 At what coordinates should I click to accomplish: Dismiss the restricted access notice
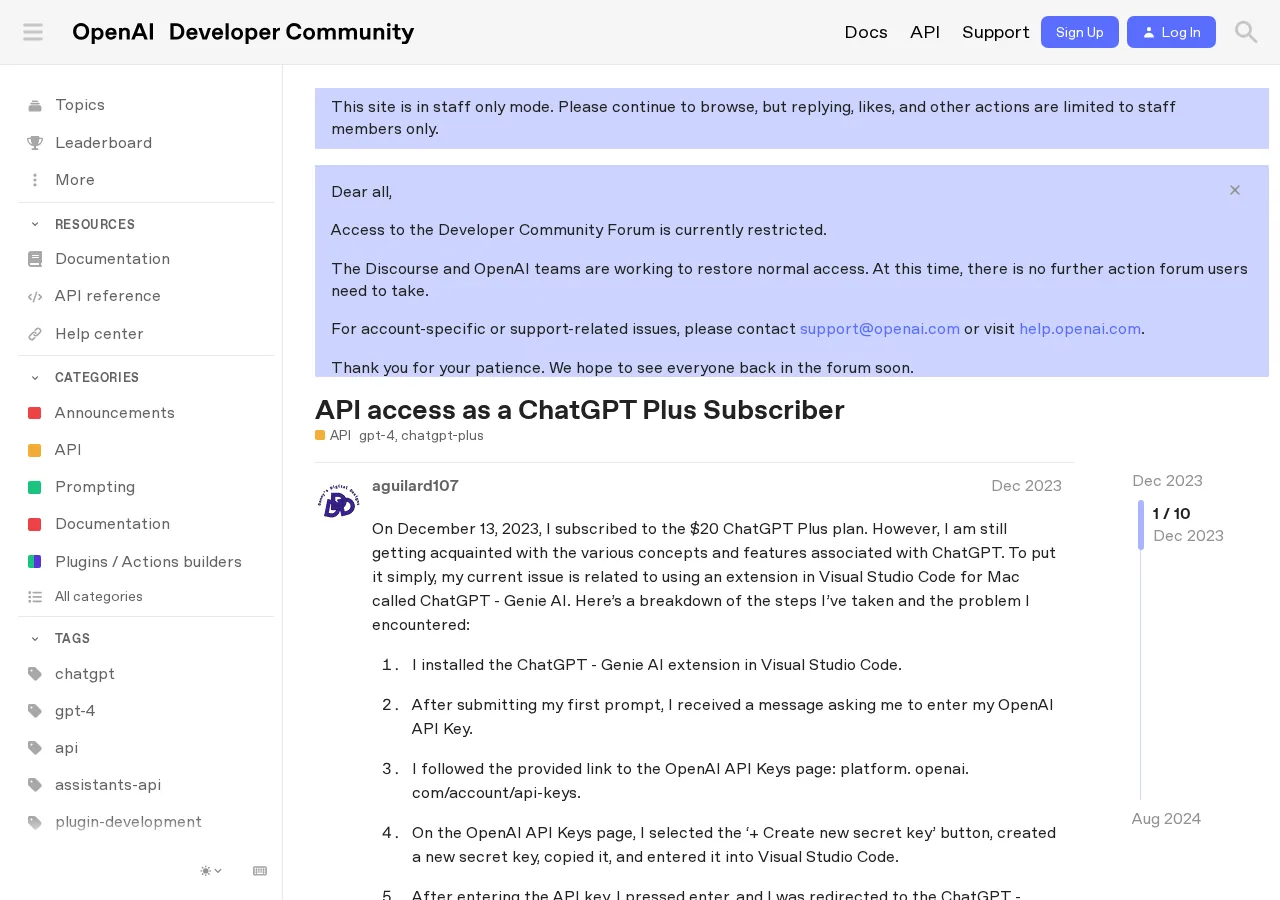[x=1235, y=190]
